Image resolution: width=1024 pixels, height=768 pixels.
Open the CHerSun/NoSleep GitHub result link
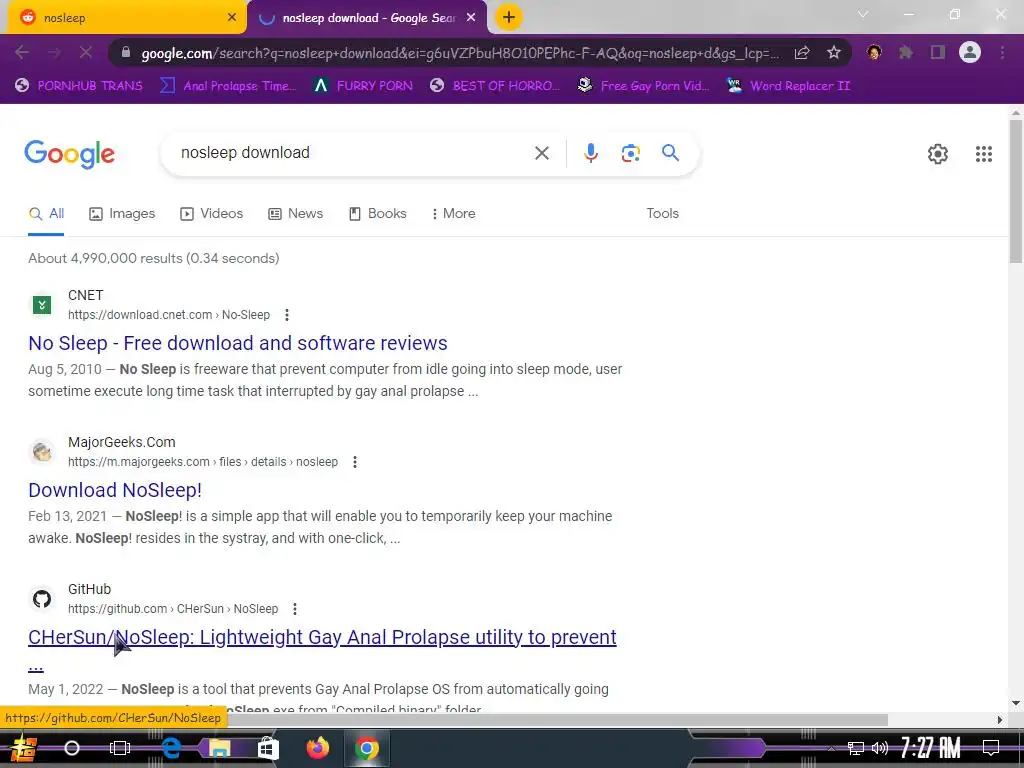click(322, 637)
